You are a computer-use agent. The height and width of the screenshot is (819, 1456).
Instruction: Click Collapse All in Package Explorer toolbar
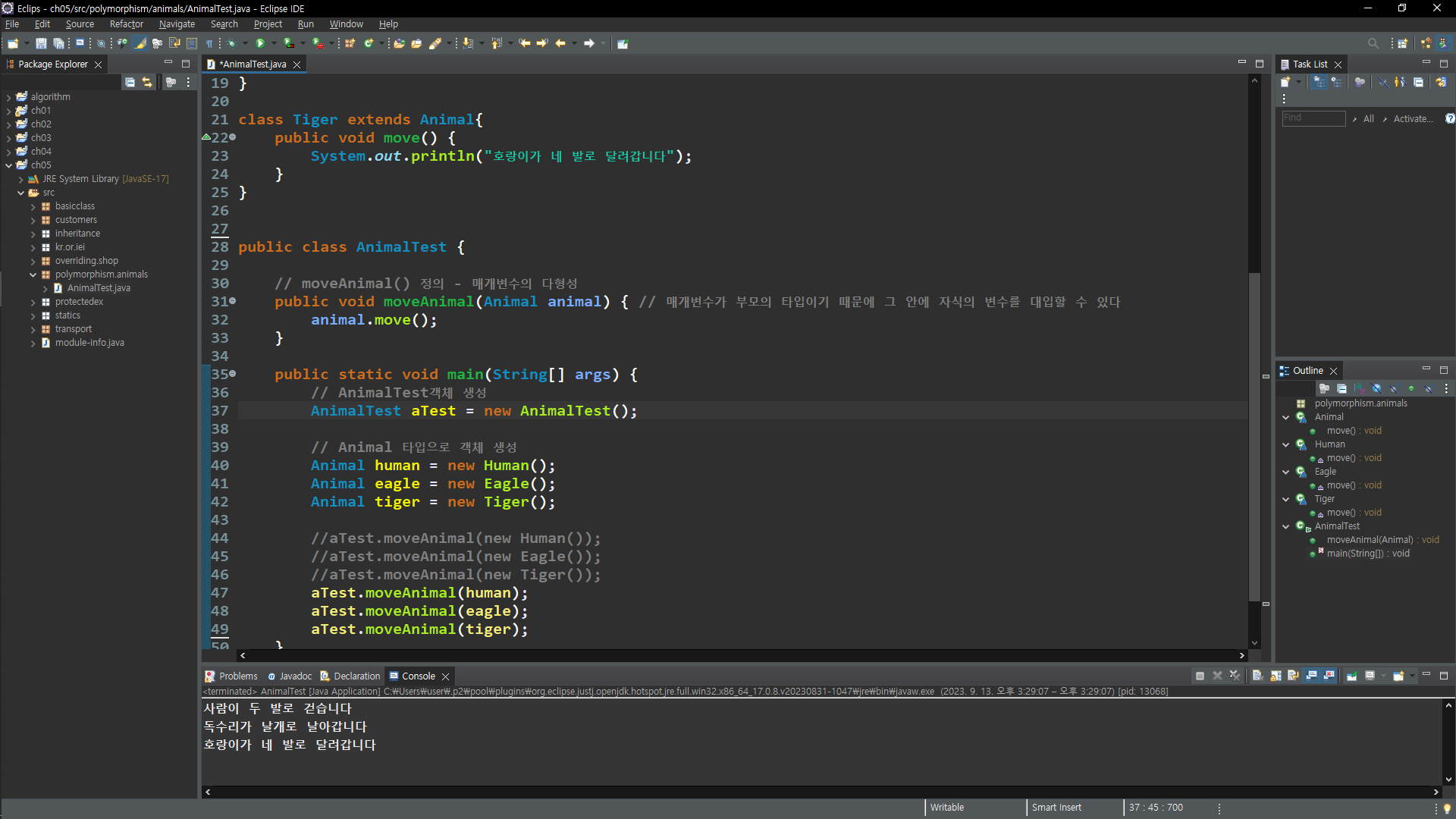click(130, 83)
